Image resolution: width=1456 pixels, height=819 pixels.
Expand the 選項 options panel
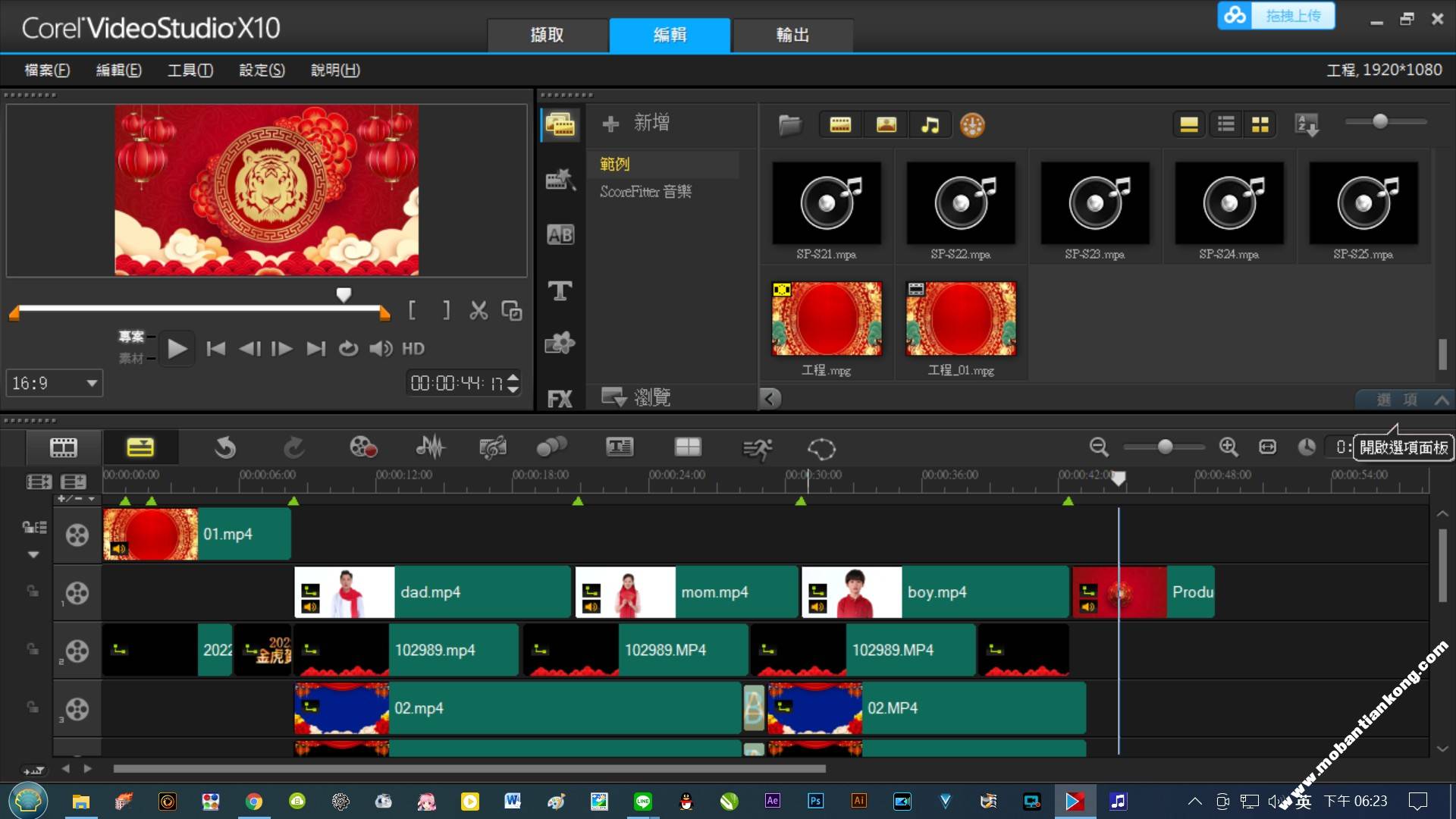click(x=1405, y=400)
